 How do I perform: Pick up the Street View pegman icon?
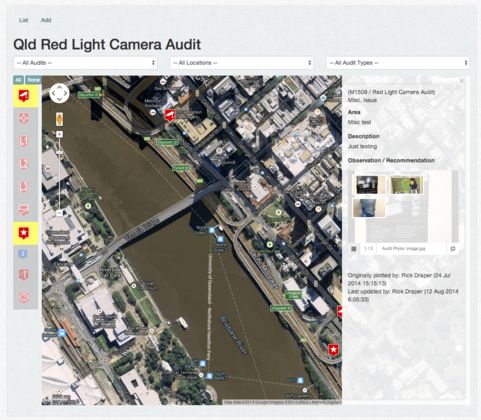pyautogui.click(x=59, y=119)
